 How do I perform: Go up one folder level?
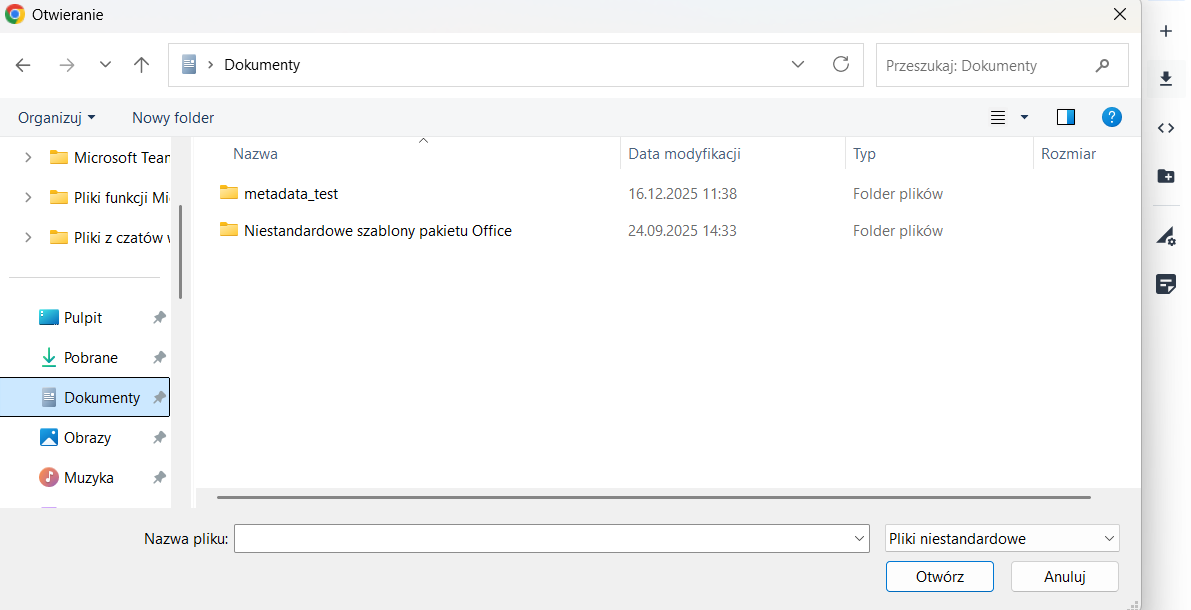(141, 65)
